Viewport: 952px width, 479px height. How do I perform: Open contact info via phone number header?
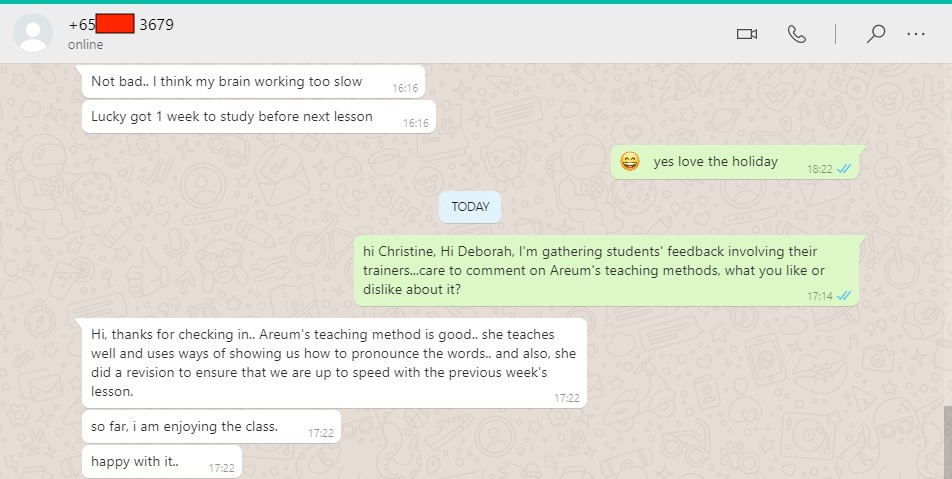[x=121, y=25]
